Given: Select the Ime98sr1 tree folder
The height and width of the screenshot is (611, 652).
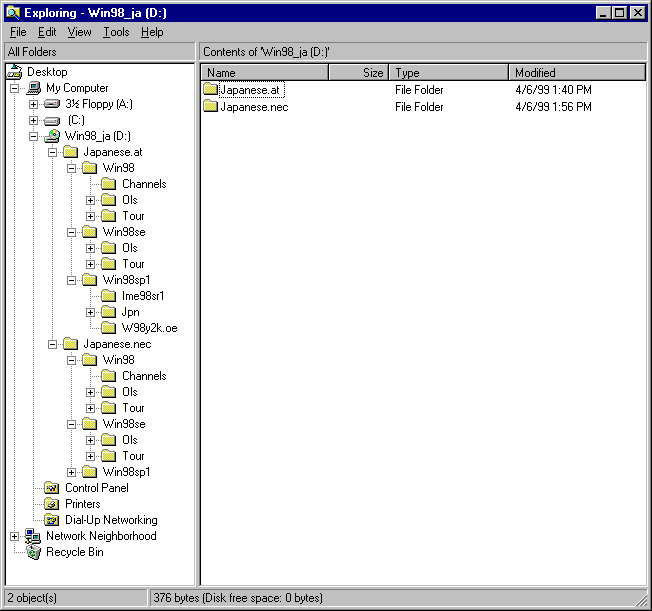Looking at the screenshot, I should (143, 296).
